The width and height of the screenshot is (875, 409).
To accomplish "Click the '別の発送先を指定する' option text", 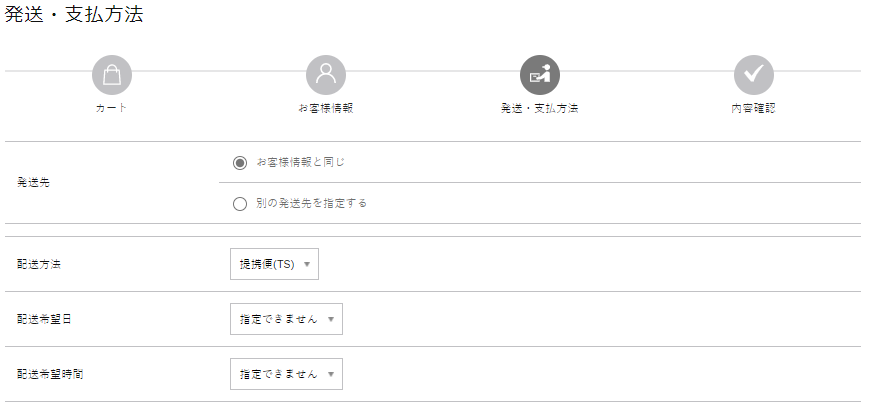I will 311,203.
